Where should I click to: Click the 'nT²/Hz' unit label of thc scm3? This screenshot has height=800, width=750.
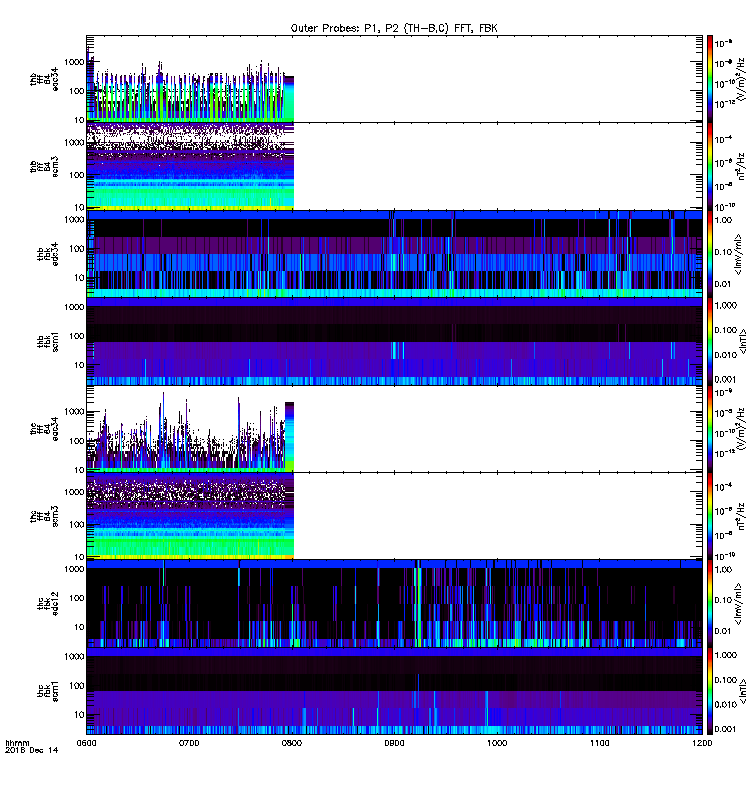pos(741,516)
